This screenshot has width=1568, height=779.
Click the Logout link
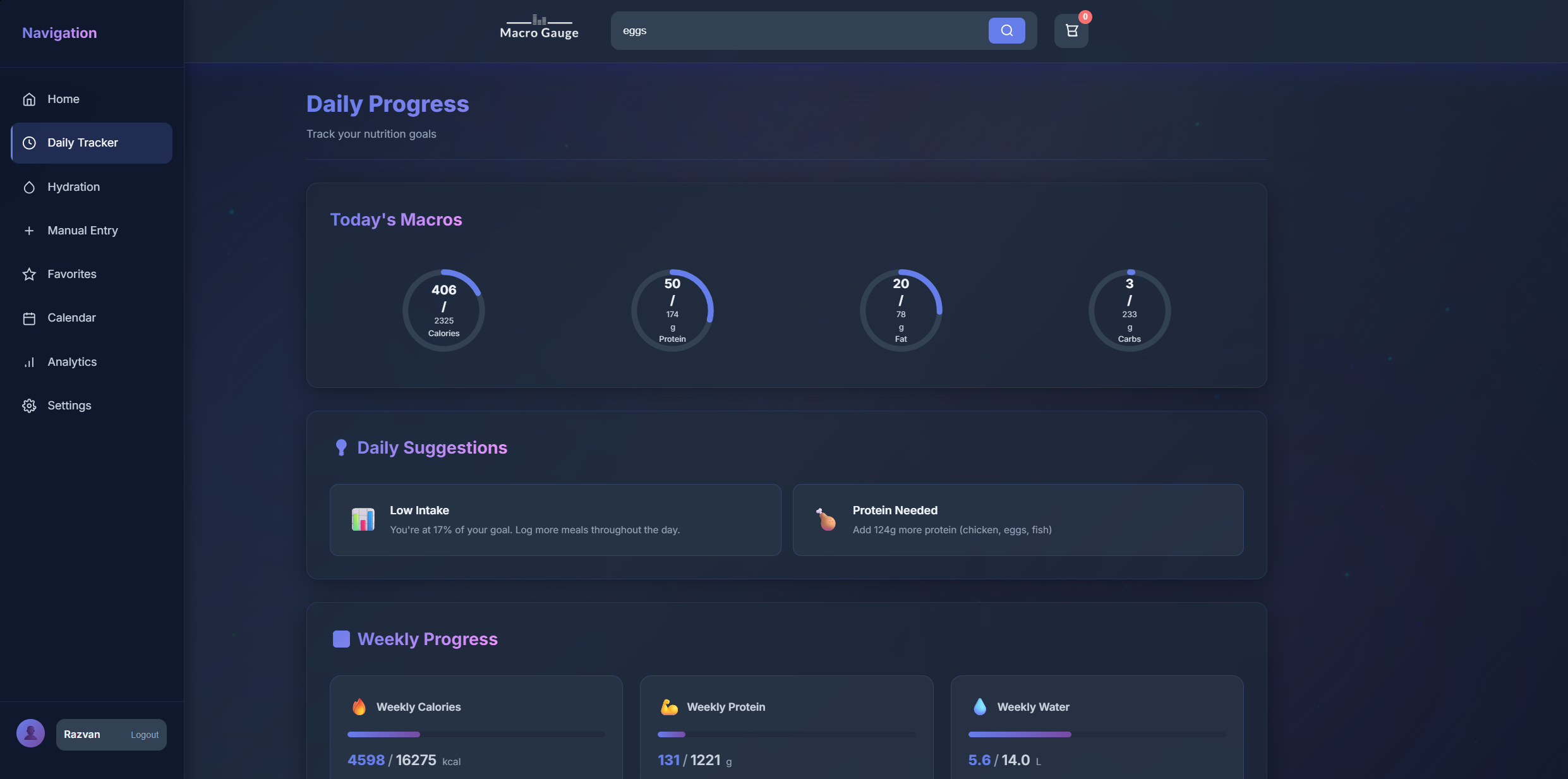point(145,735)
